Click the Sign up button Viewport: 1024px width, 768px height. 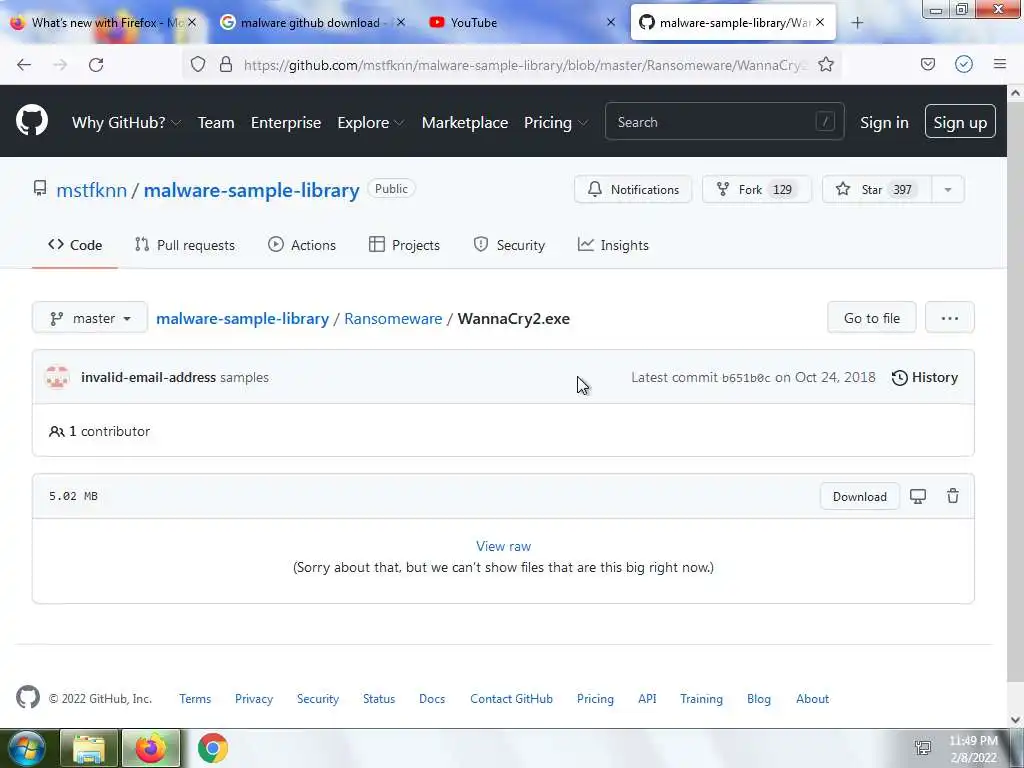(x=960, y=122)
